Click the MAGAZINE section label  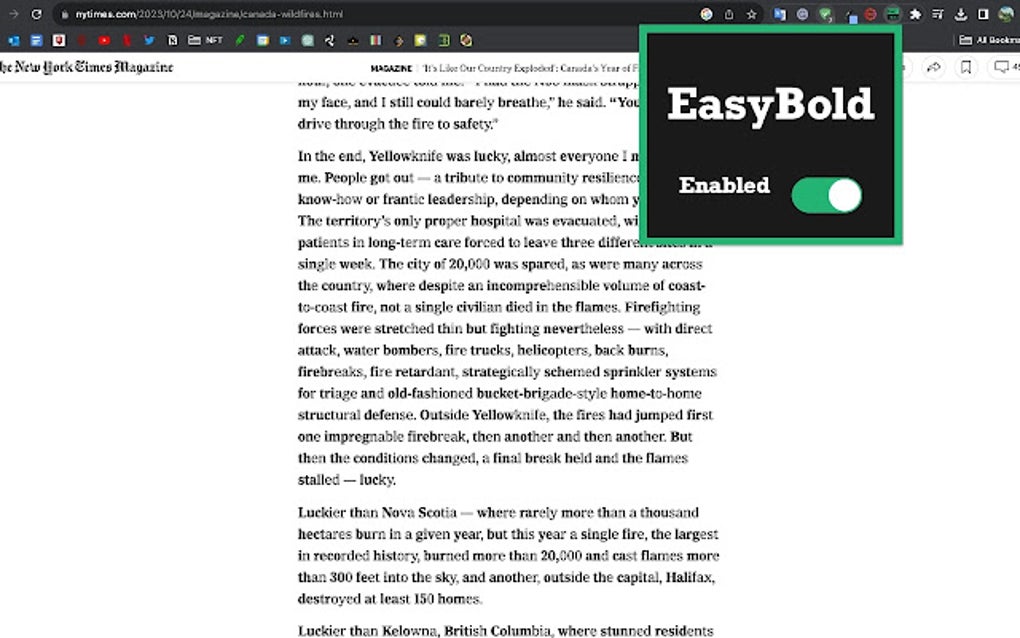pos(391,67)
